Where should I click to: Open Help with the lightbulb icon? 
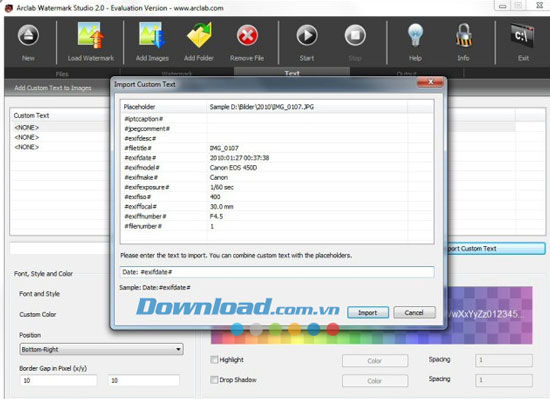415,35
